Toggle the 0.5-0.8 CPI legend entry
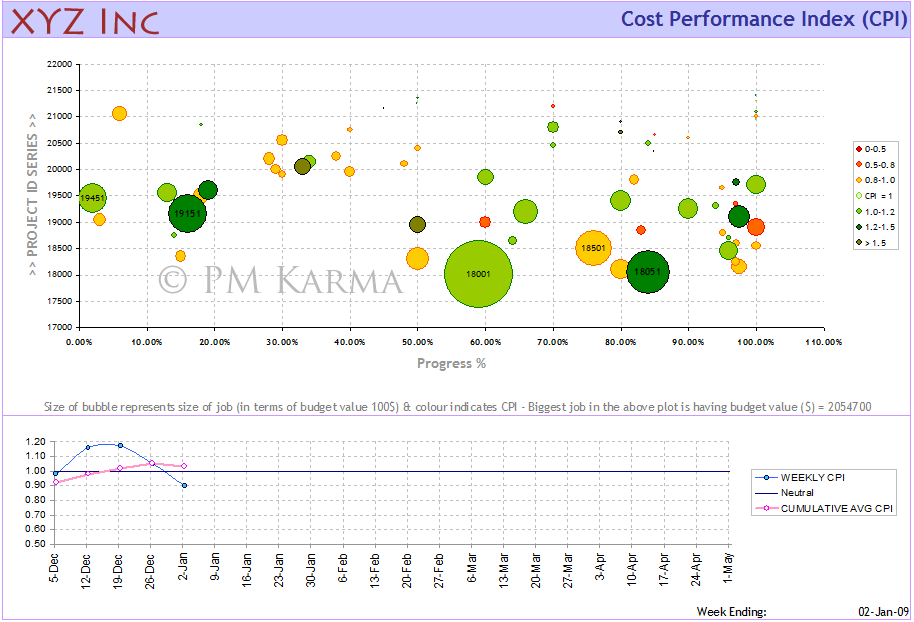Image resolution: width=914 pixels, height=622 pixels. click(x=875, y=165)
